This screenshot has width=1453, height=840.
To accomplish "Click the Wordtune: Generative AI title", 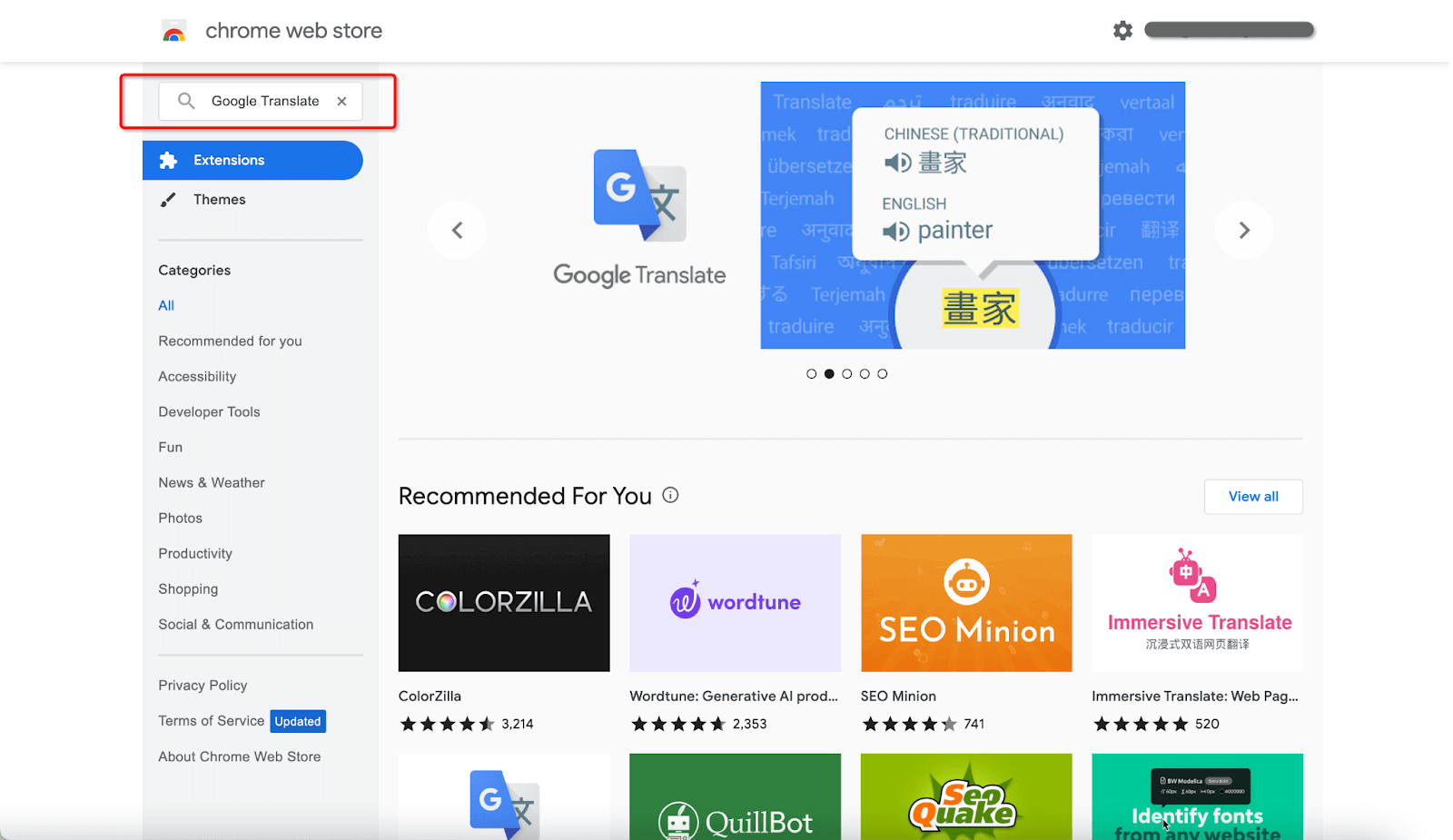I will 734,697.
